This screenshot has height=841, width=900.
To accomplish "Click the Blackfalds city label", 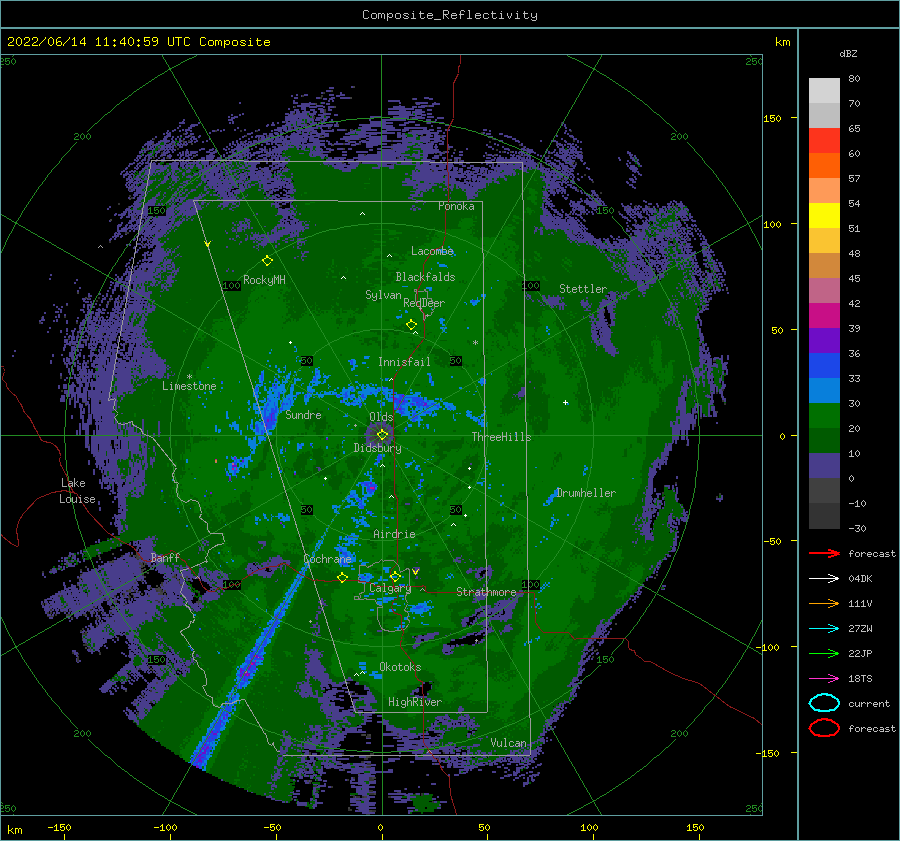I will (425, 277).
